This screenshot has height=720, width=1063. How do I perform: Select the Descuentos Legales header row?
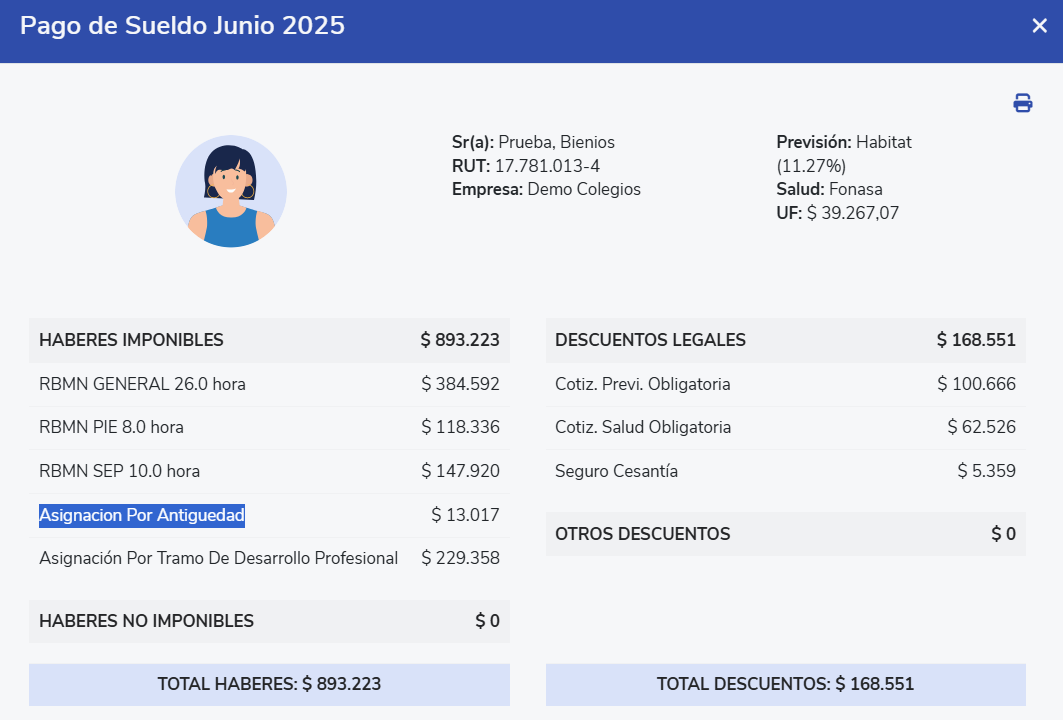tap(785, 340)
